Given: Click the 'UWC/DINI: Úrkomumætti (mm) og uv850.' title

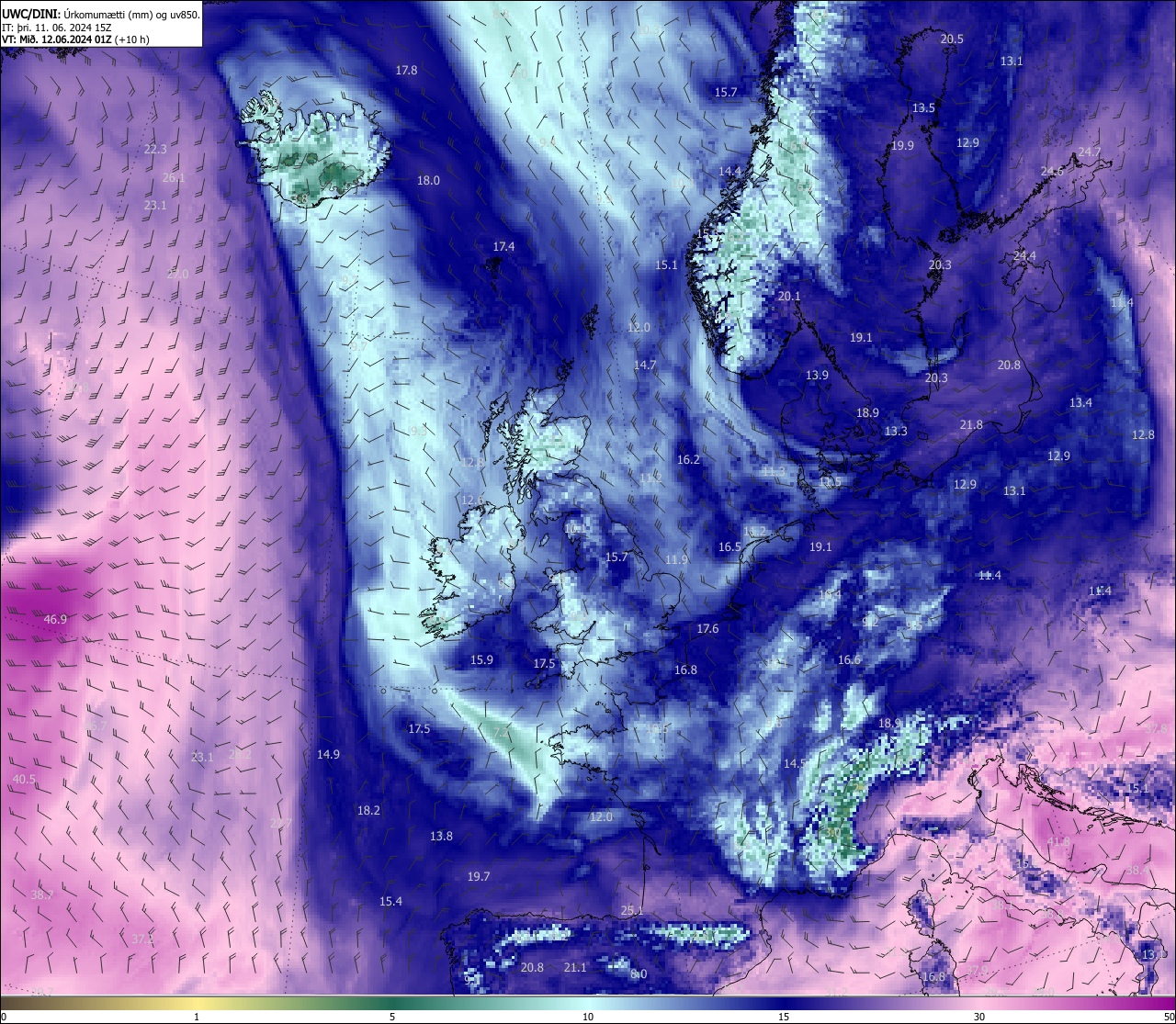Looking at the screenshot, I should 102,15.
